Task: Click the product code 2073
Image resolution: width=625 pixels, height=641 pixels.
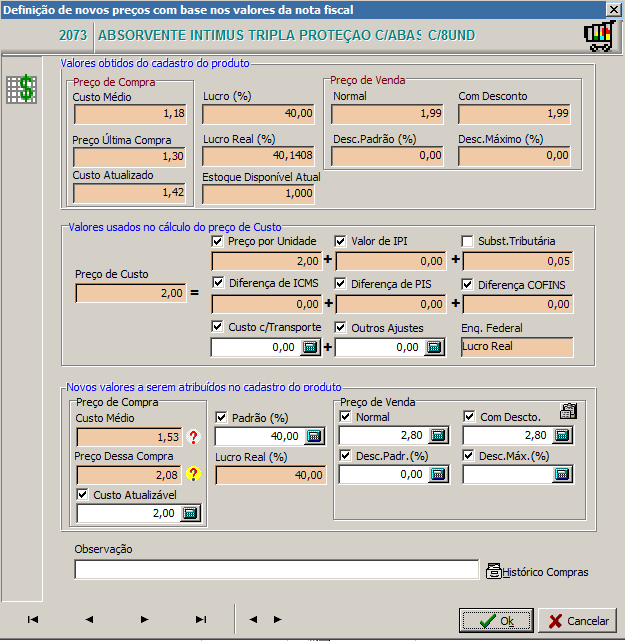Action: pyautogui.click(x=73, y=36)
